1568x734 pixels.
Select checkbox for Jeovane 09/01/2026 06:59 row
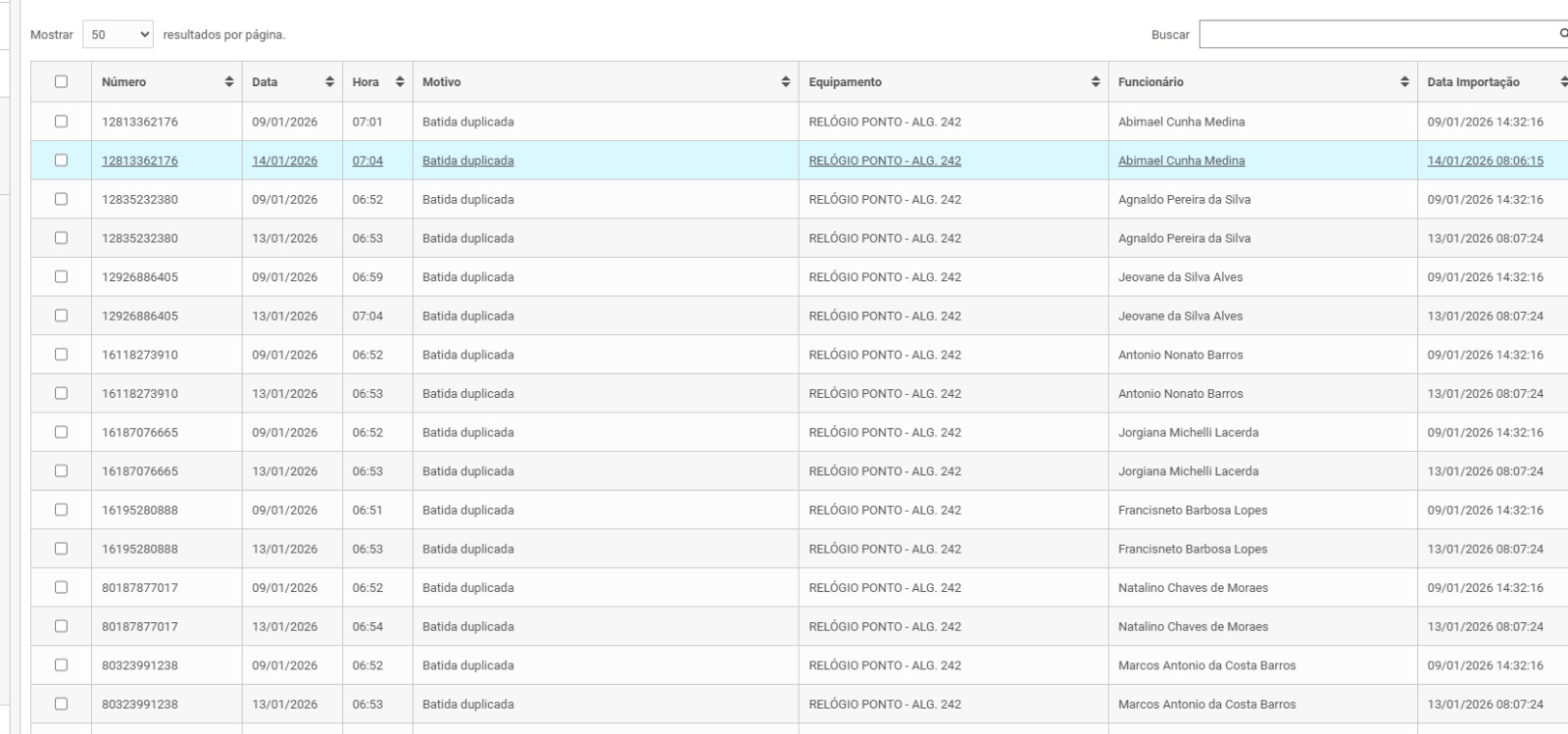tap(61, 277)
